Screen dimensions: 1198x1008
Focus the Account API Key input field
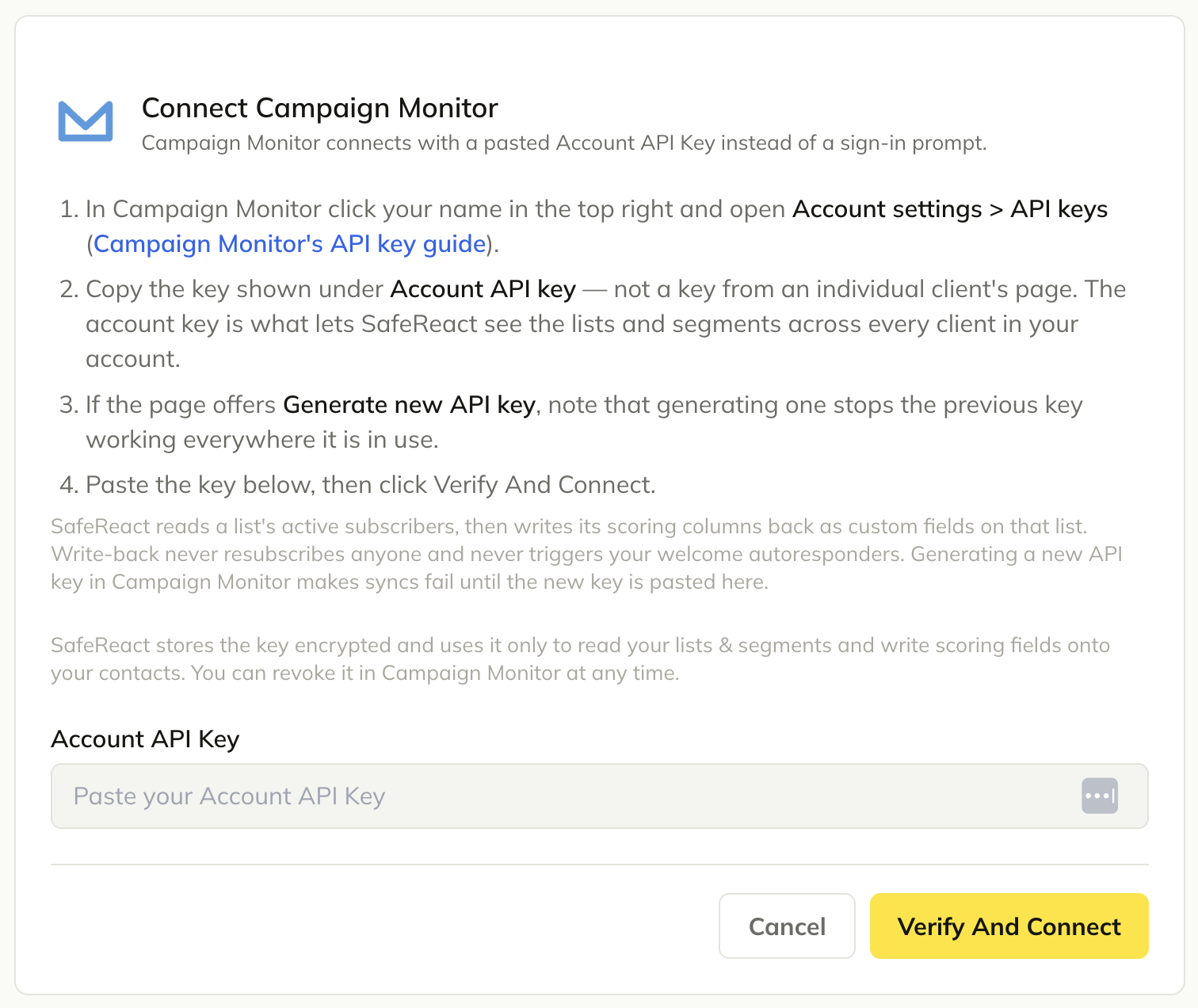599,796
